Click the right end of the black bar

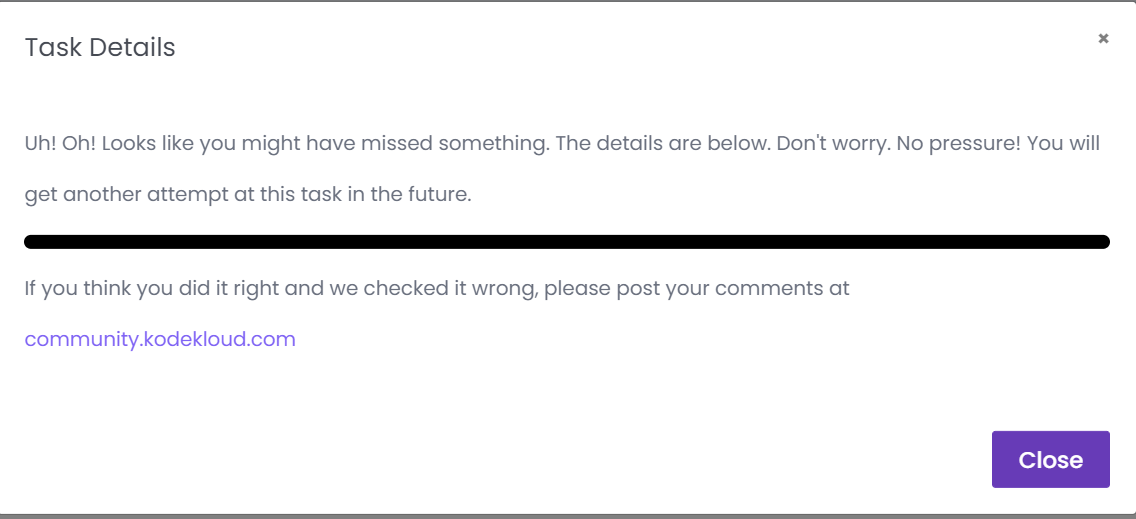[1102, 241]
